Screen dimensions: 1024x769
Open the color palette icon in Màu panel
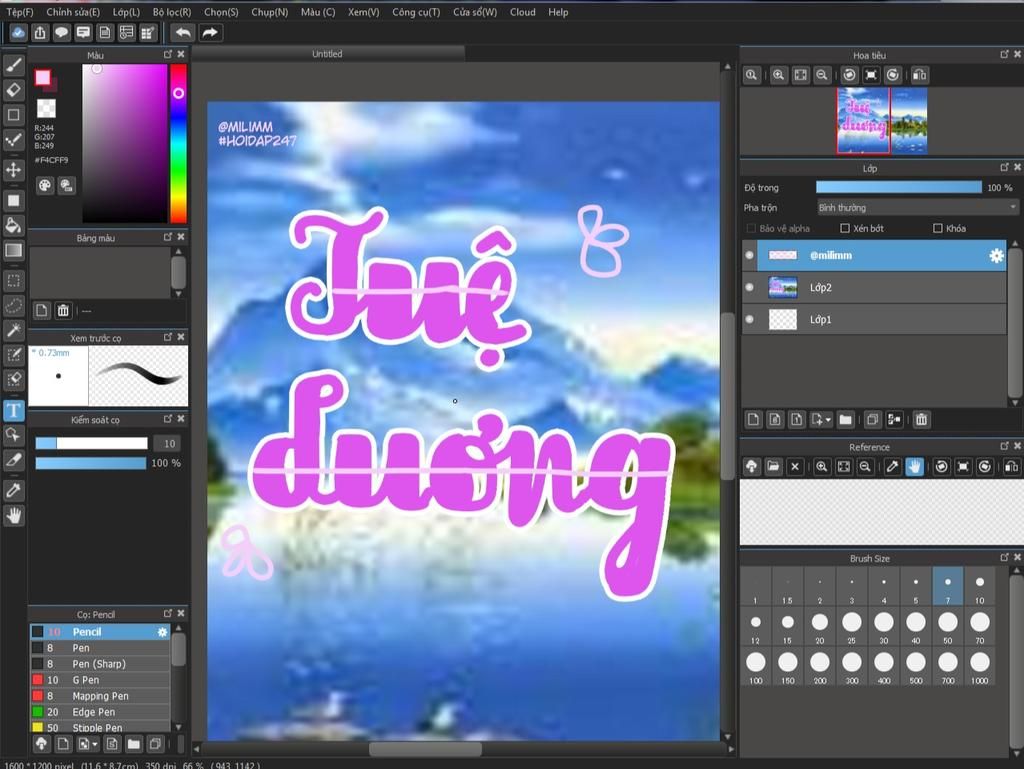(44, 186)
